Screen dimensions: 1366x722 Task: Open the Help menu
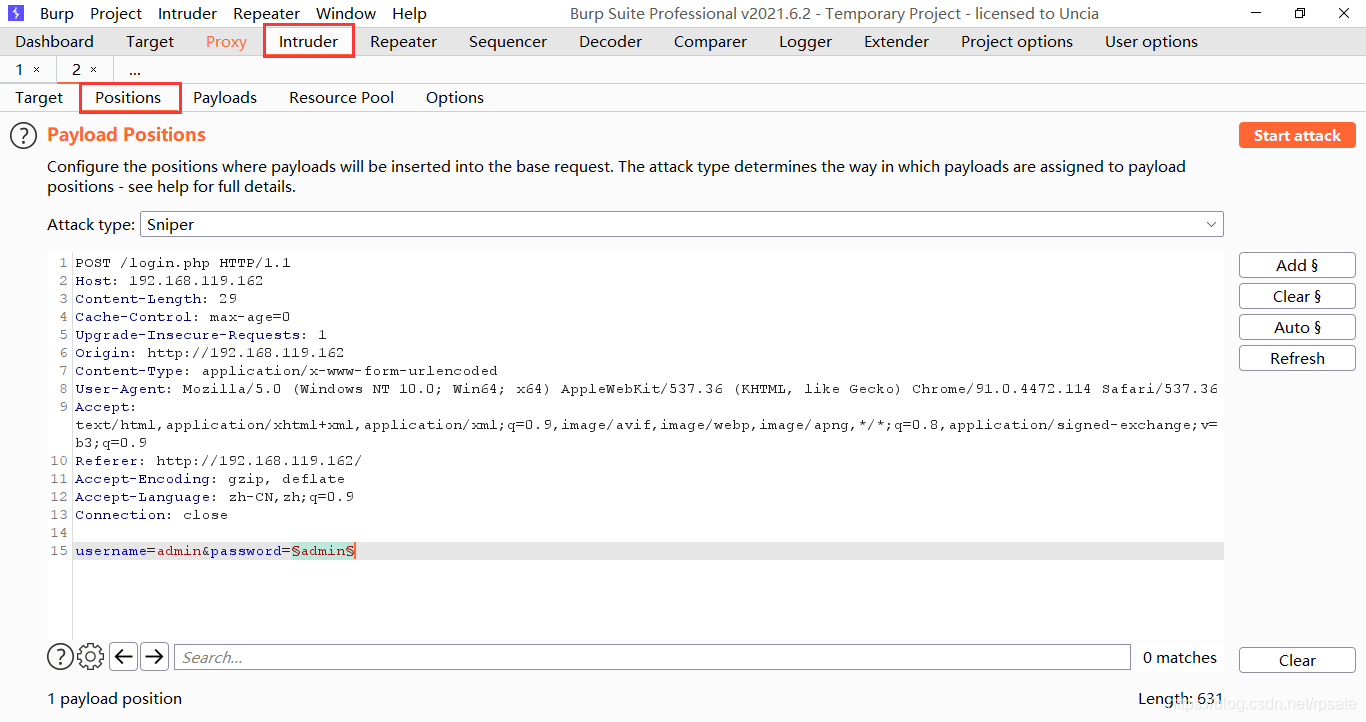tap(409, 14)
